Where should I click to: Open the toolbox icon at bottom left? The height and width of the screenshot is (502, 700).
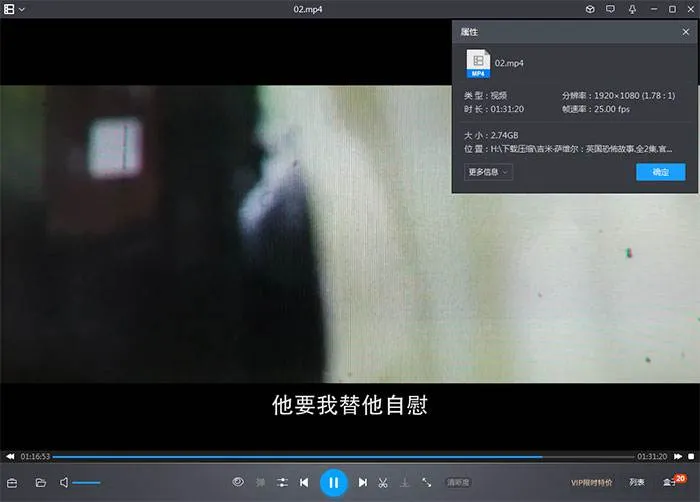(13, 483)
